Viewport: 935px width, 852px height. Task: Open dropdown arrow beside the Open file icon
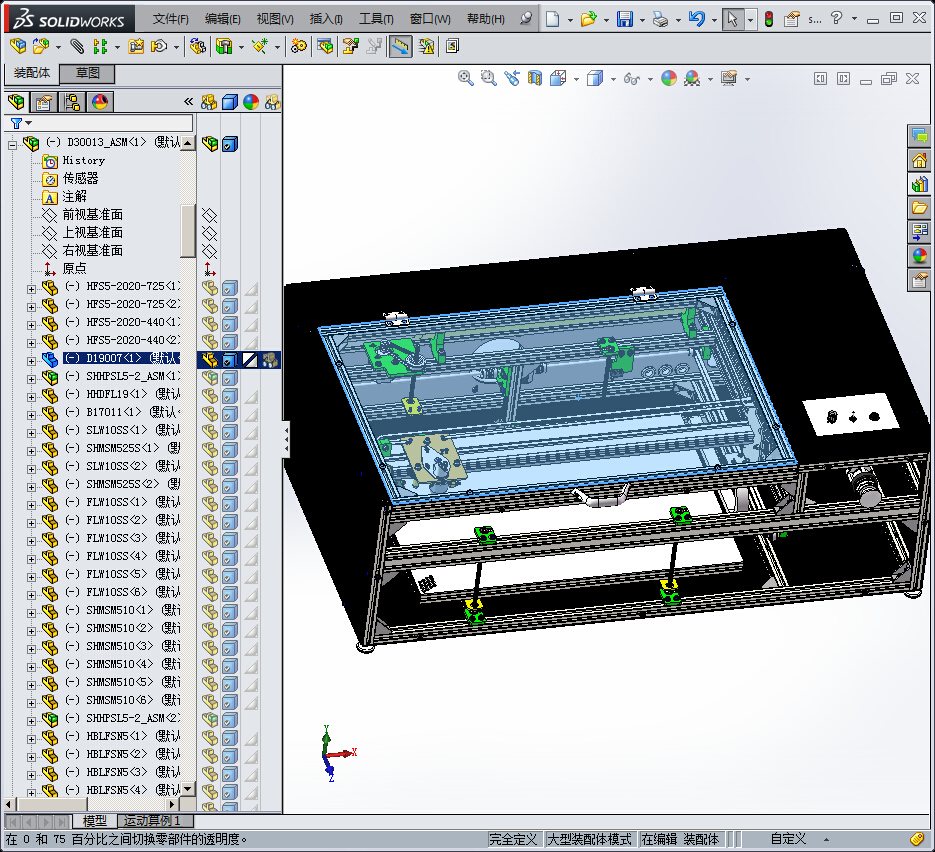click(606, 20)
